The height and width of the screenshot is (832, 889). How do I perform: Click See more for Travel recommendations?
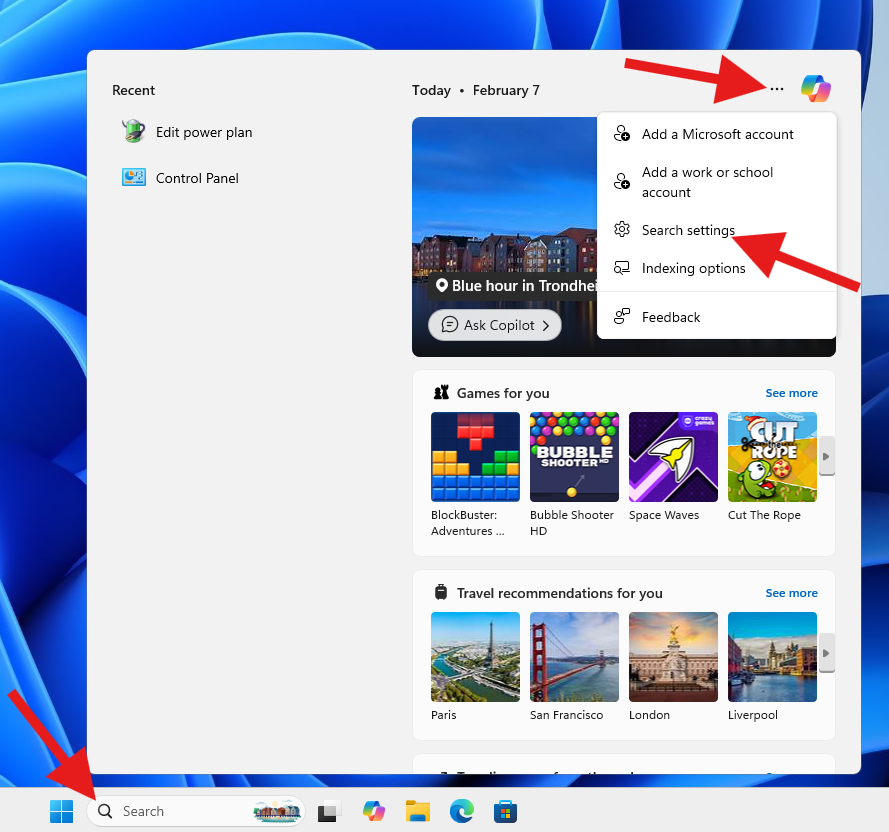coord(791,593)
